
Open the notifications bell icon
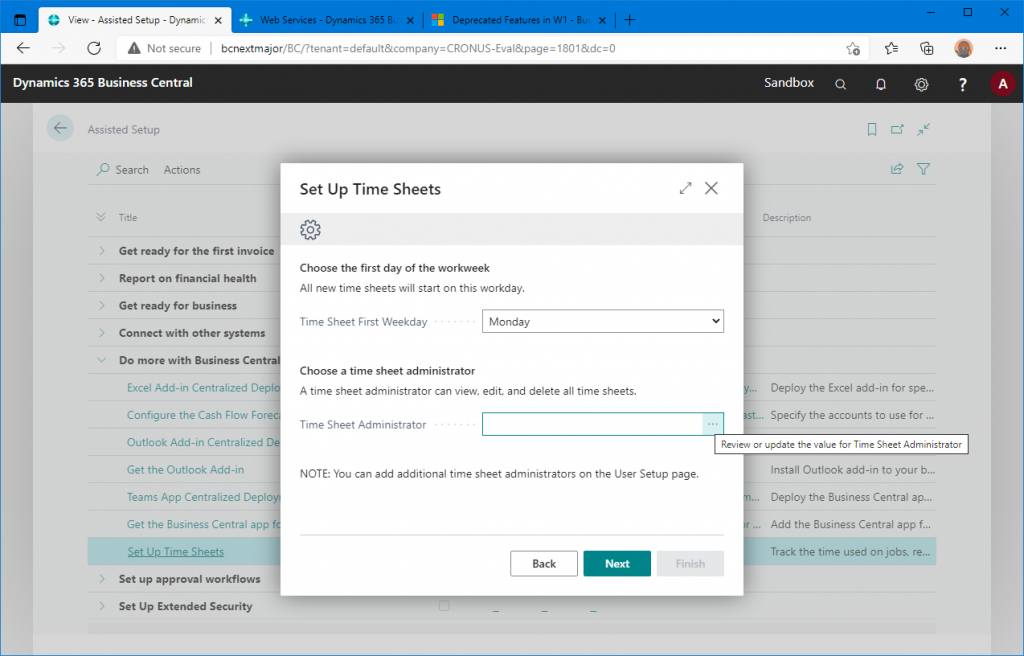[881, 84]
